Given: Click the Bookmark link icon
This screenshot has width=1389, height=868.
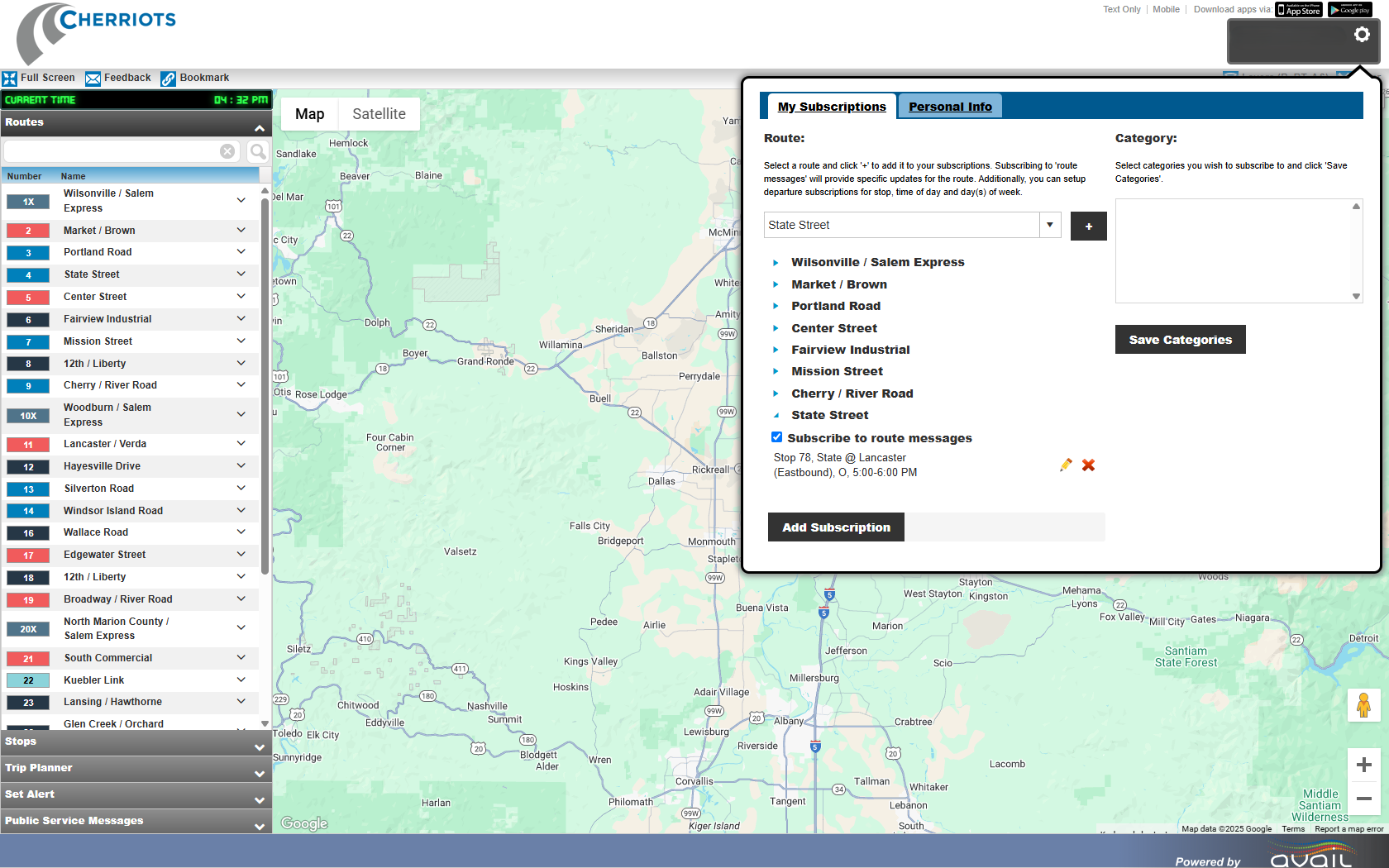Looking at the screenshot, I should click(x=168, y=79).
